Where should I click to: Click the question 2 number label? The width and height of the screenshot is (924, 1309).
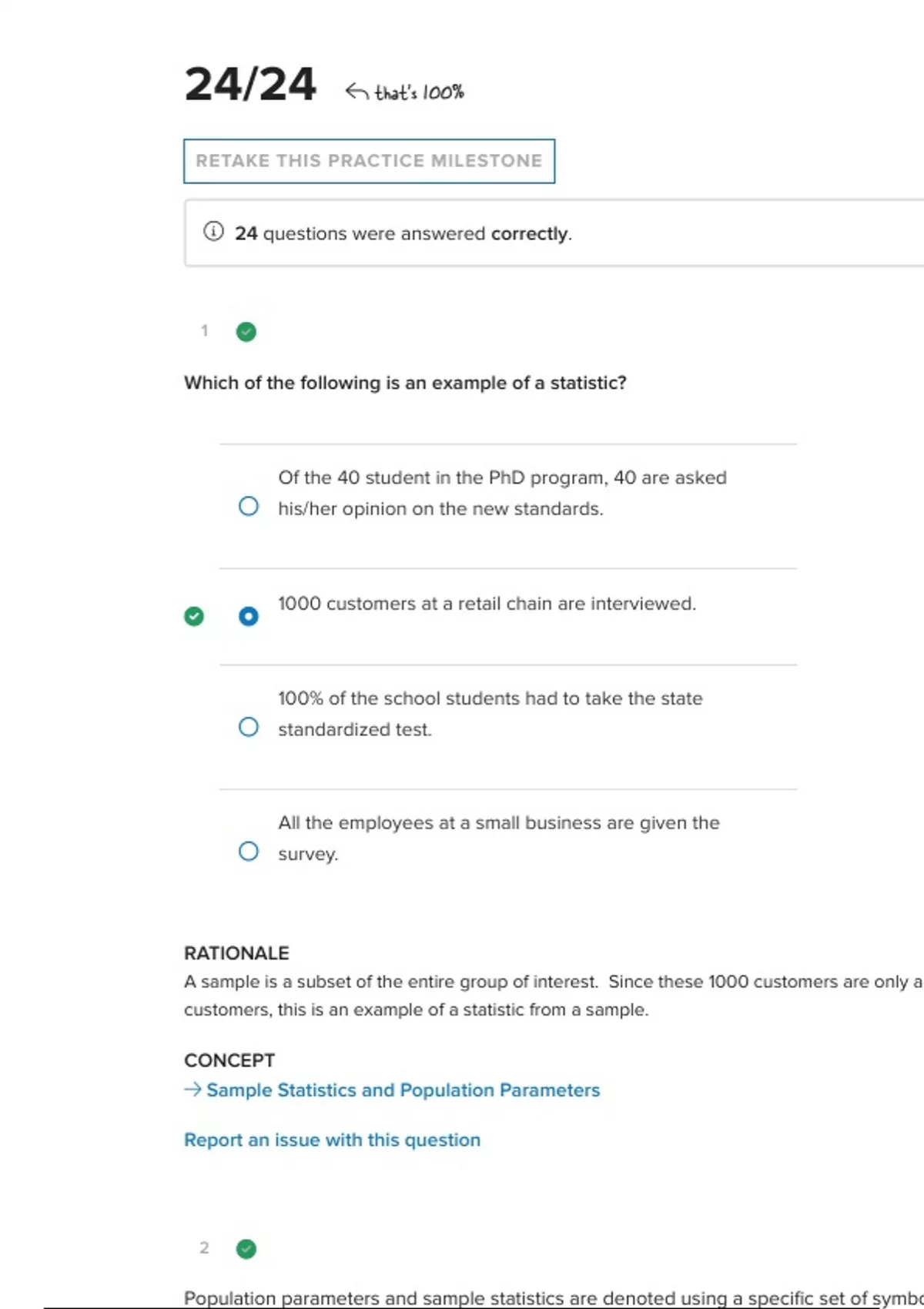204,1247
